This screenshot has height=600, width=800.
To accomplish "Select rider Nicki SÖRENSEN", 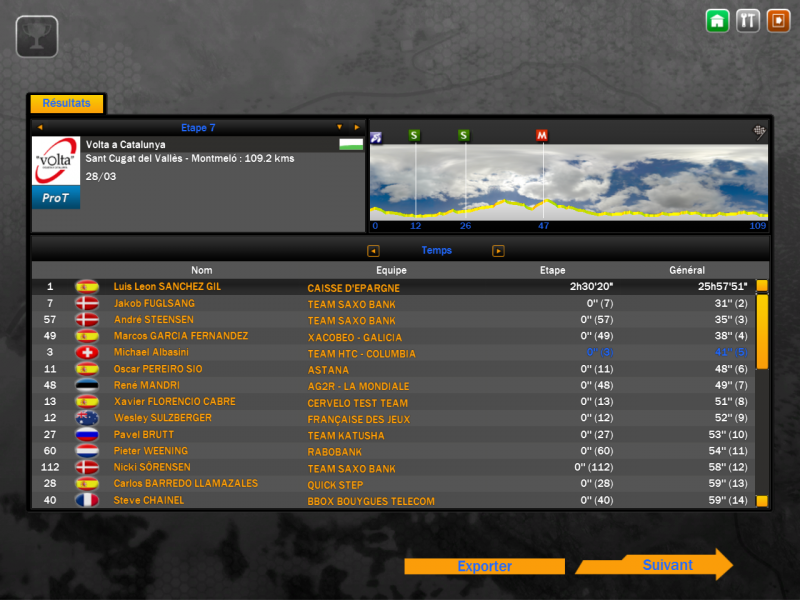I will tap(152, 467).
